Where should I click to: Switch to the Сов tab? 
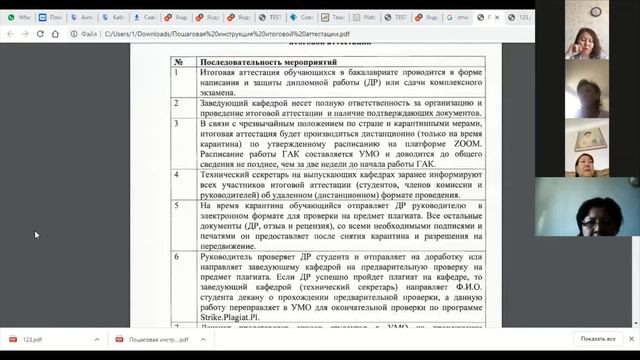point(302,18)
